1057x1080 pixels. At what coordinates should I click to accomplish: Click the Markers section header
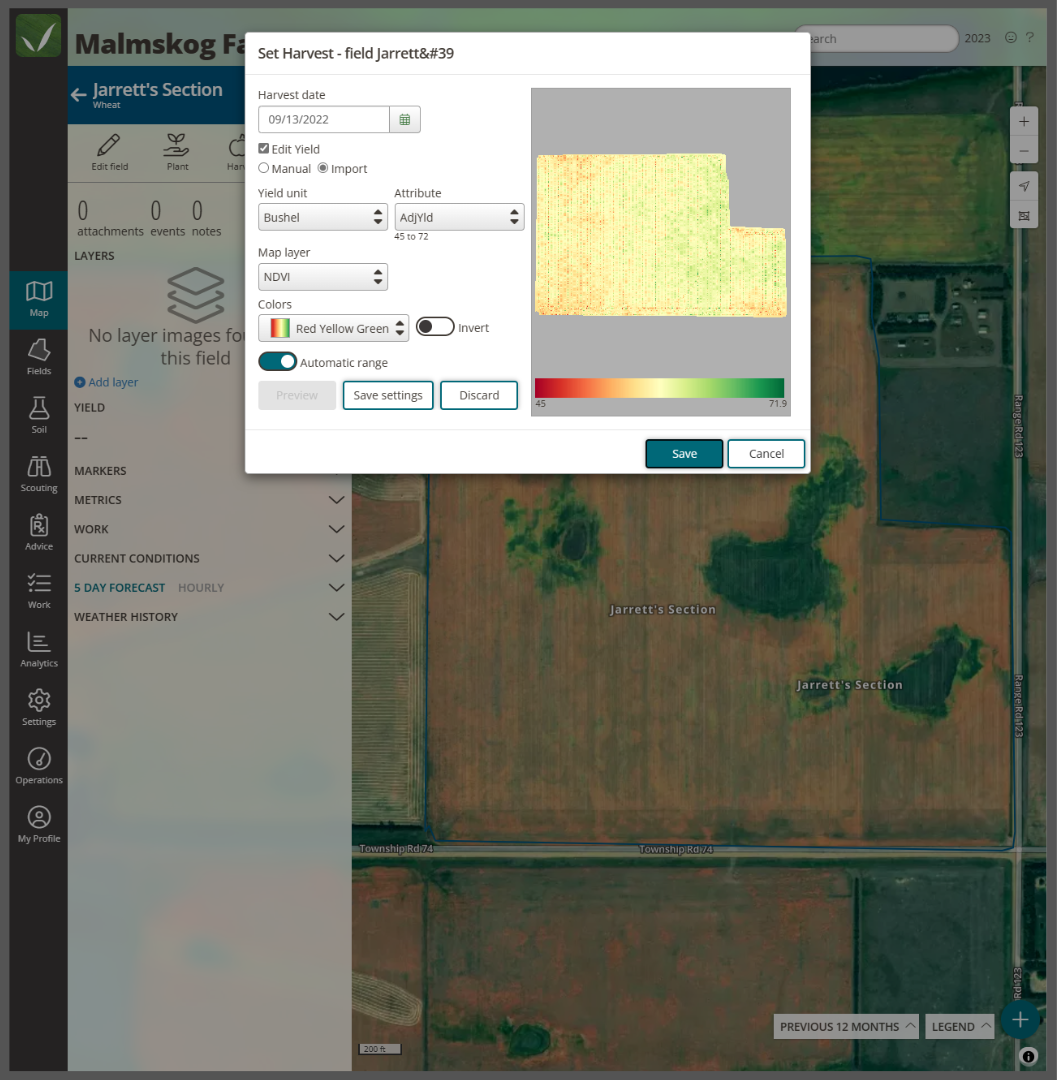pyautogui.click(x=101, y=471)
